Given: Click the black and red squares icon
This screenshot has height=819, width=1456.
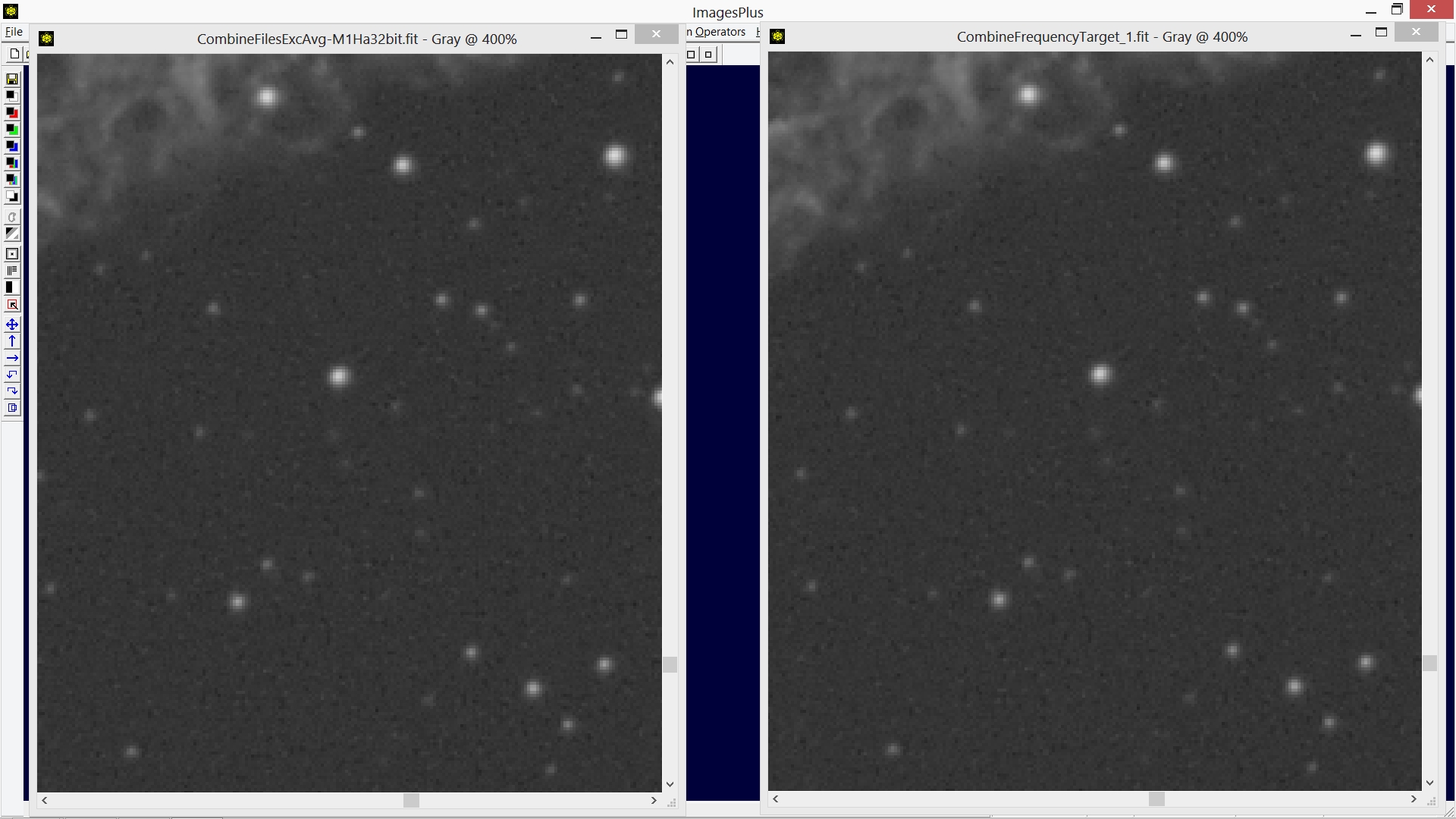Looking at the screenshot, I should click(12, 112).
